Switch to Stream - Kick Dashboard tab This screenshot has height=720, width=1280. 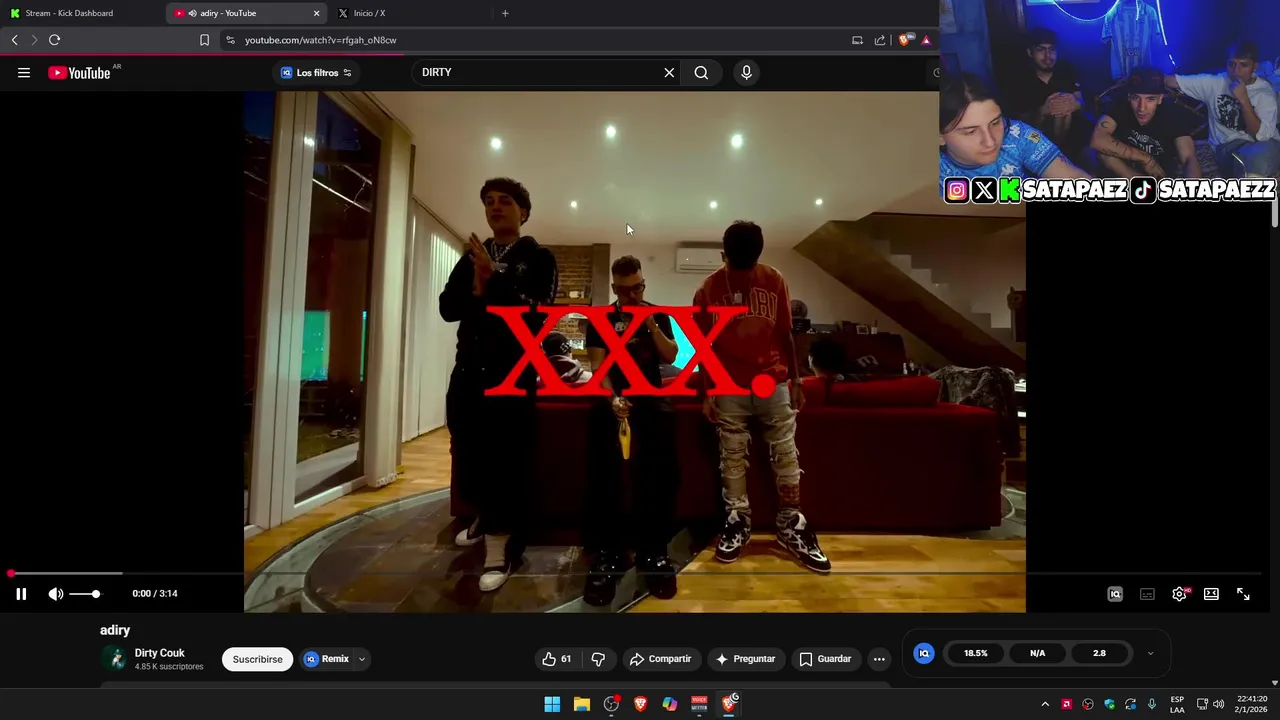pos(80,13)
